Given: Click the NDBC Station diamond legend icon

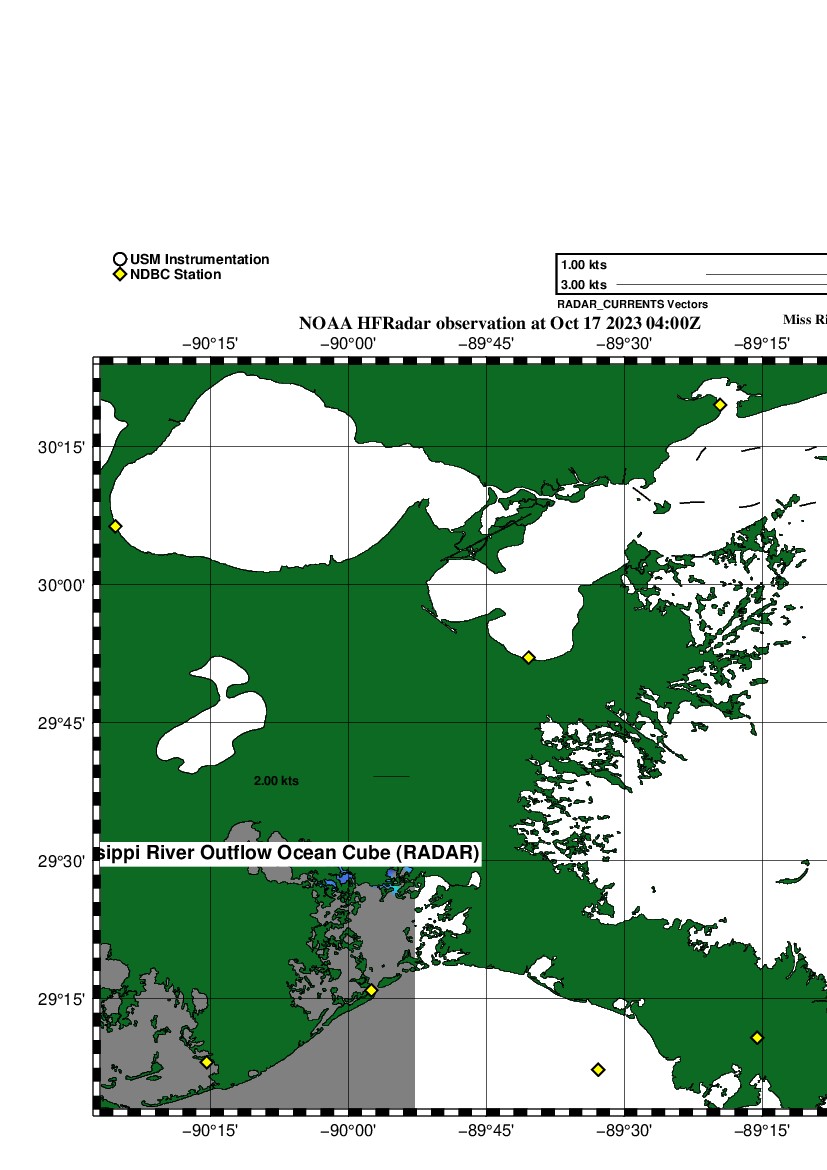Looking at the screenshot, I should (120, 275).
